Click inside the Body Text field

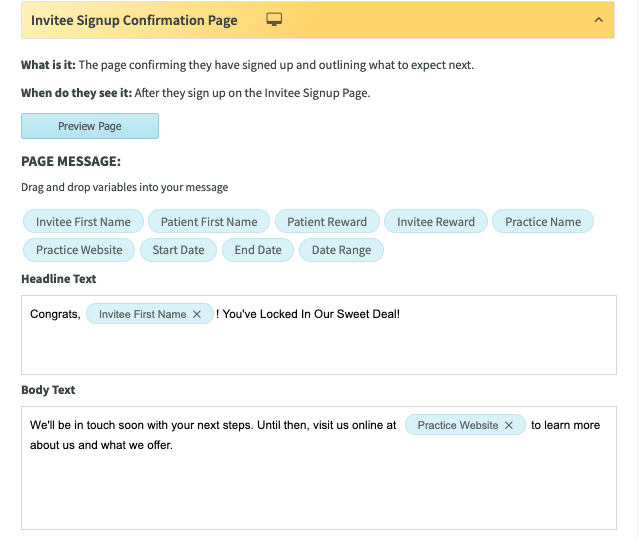coord(319,468)
